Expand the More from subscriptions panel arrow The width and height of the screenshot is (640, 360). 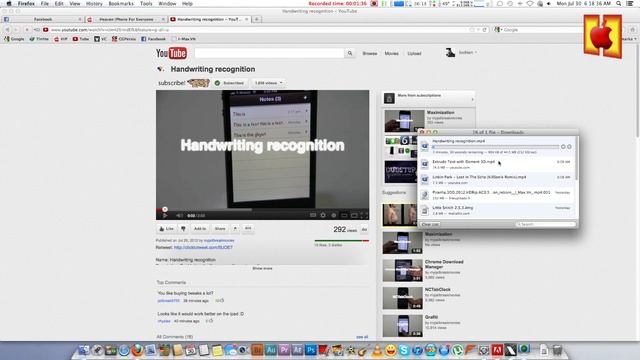point(473,99)
